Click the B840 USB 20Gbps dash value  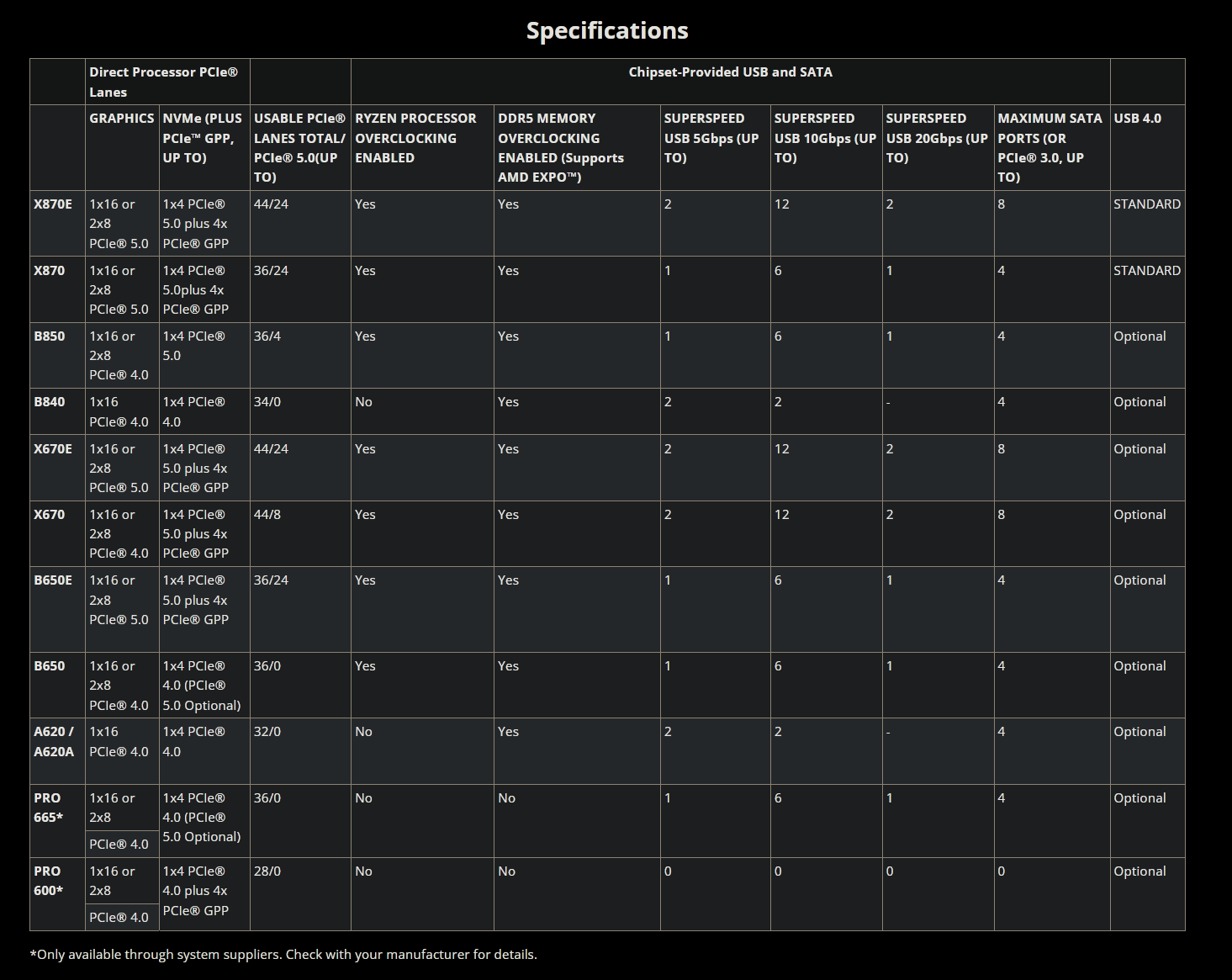[888, 403]
